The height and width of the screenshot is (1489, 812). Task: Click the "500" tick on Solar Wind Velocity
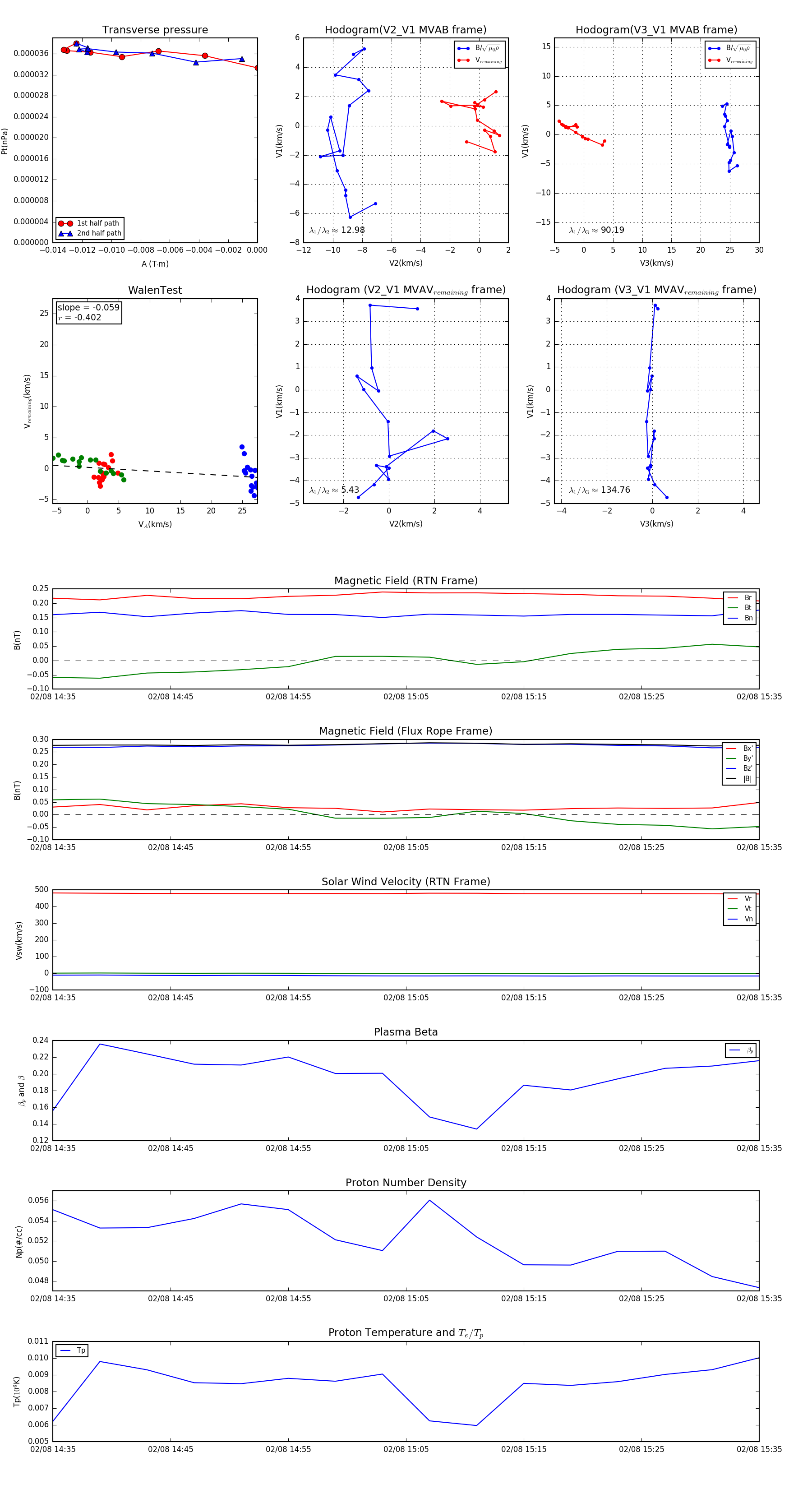coord(42,890)
